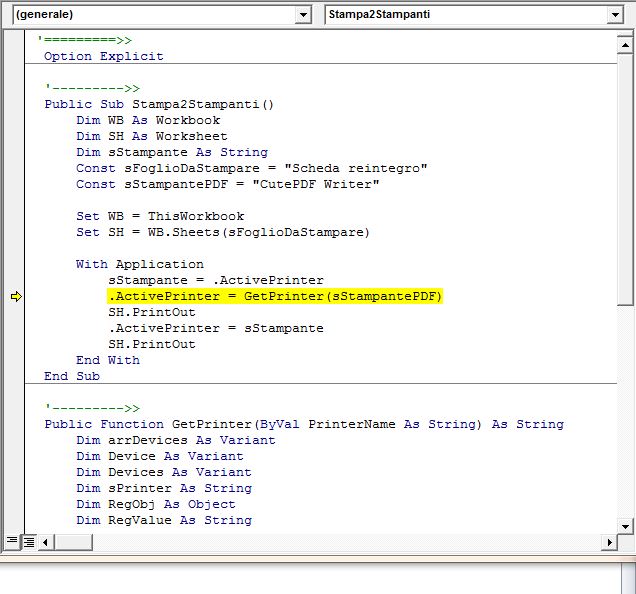Click Dim sPrinter As String line
Image resolution: width=636 pixels, height=594 pixels.
164,488
